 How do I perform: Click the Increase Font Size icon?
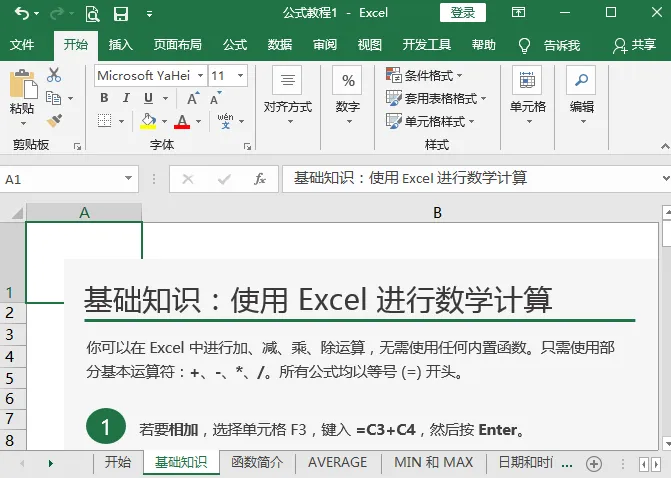point(193,98)
